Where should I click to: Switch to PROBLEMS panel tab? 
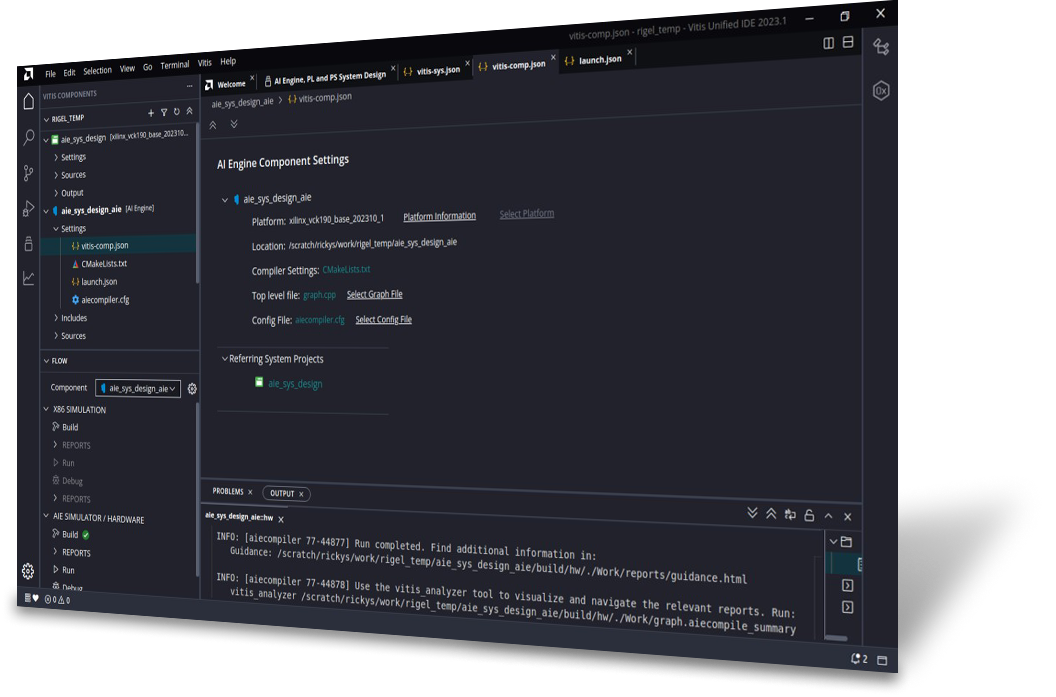point(228,492)
